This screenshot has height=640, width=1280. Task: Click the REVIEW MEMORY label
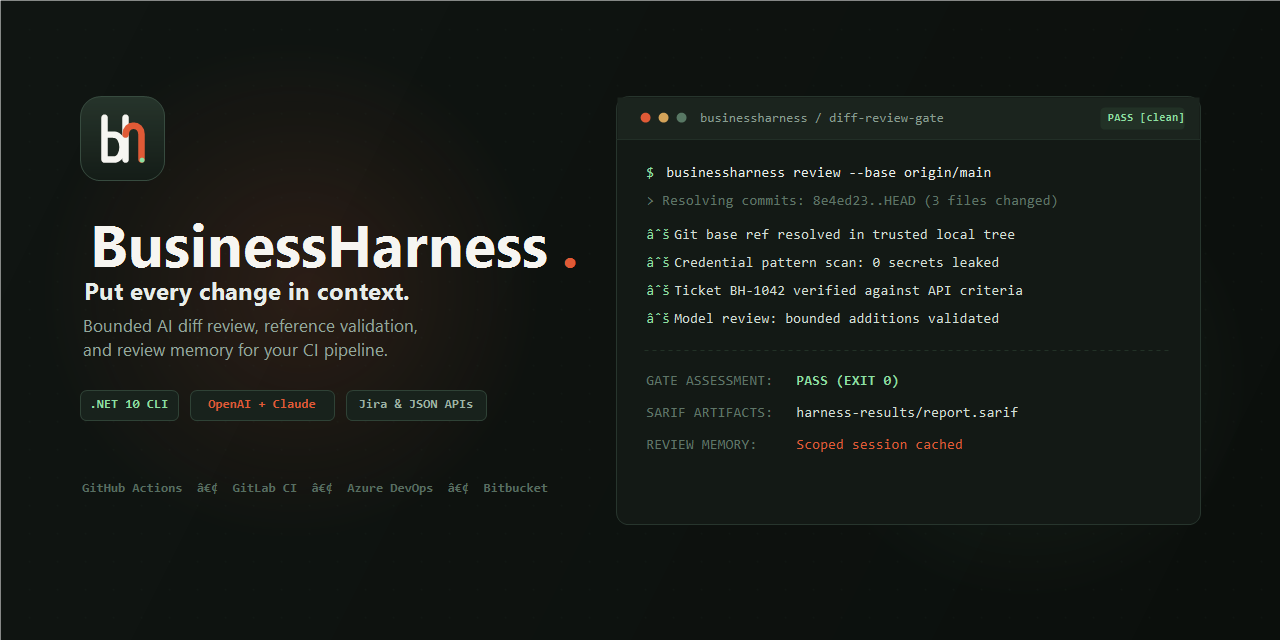pos(701,445)
